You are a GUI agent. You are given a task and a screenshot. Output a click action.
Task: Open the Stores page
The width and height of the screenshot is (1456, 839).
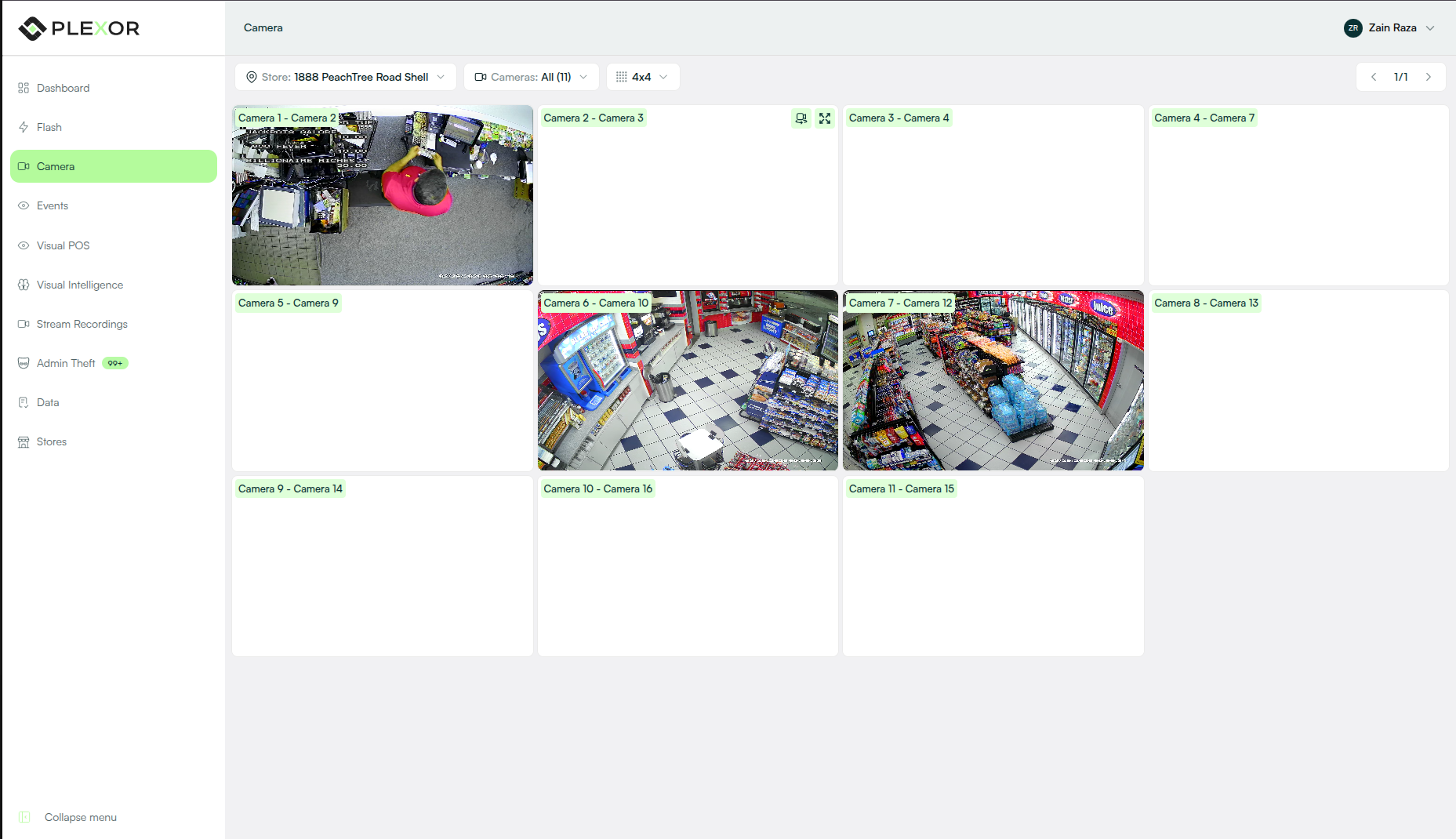pyautogui.click(x=114, y=441)
